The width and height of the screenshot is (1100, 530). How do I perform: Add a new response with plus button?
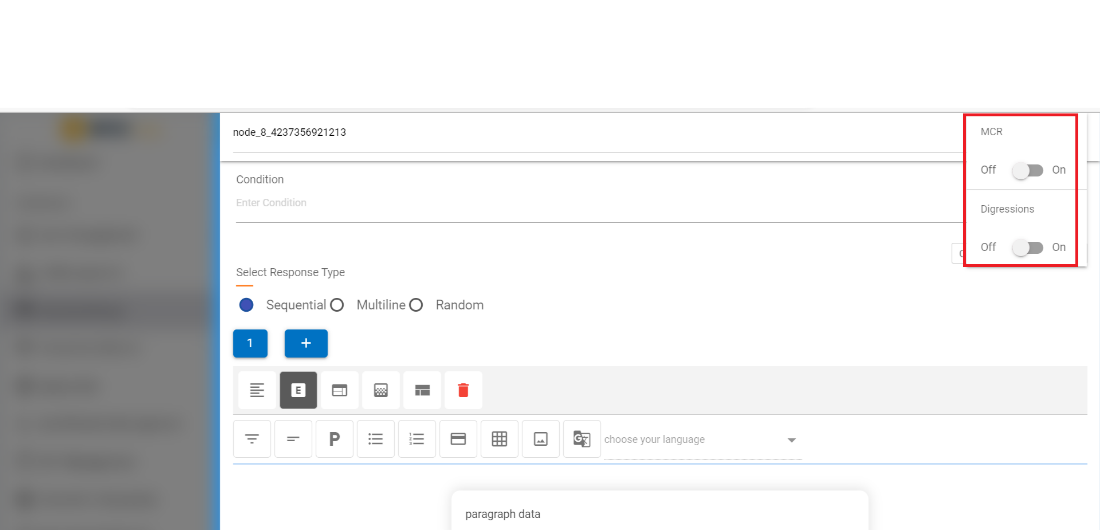pyautogui.click(x=306, y=343)
